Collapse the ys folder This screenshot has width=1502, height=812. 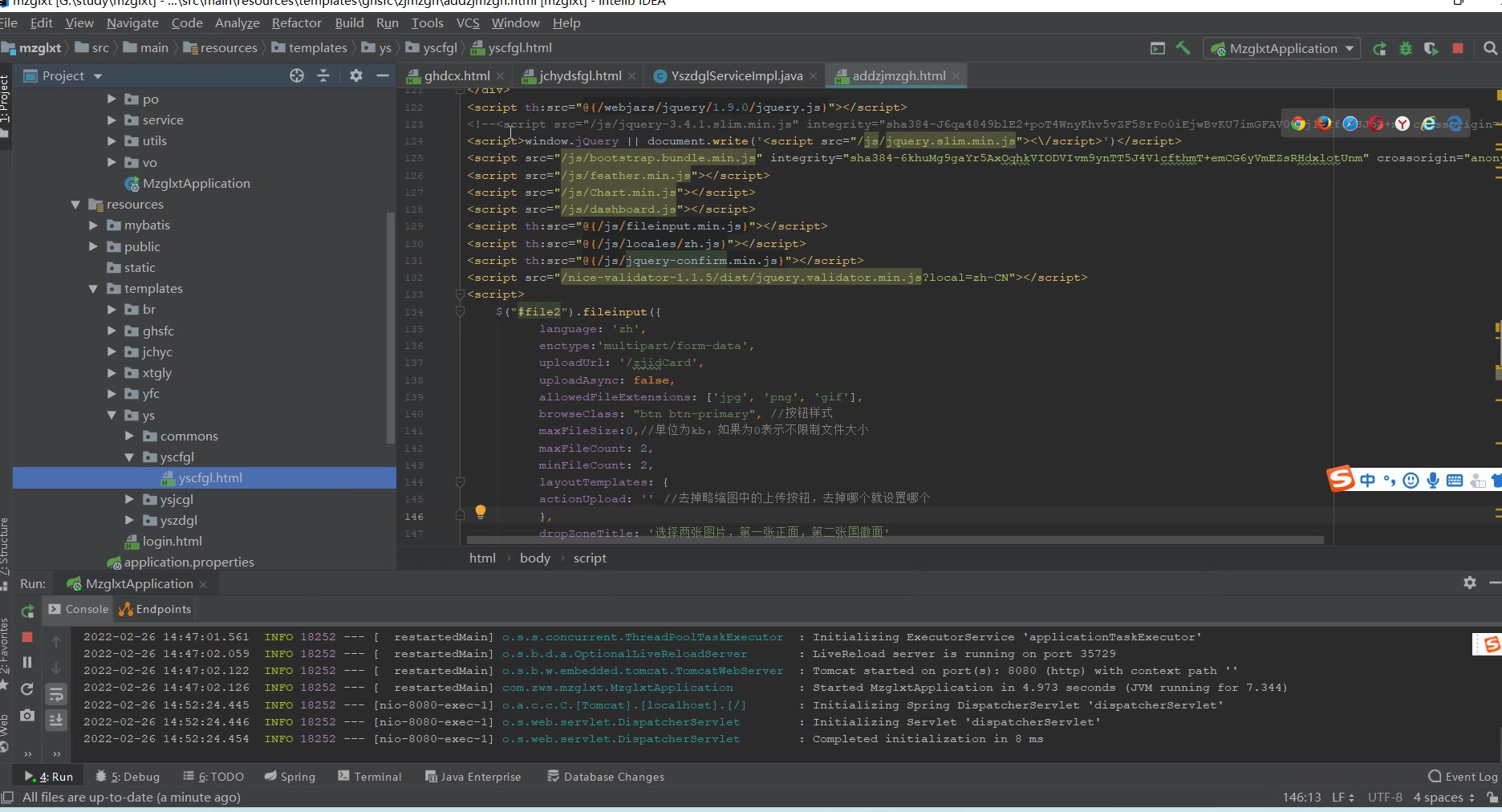coord(112,415)
